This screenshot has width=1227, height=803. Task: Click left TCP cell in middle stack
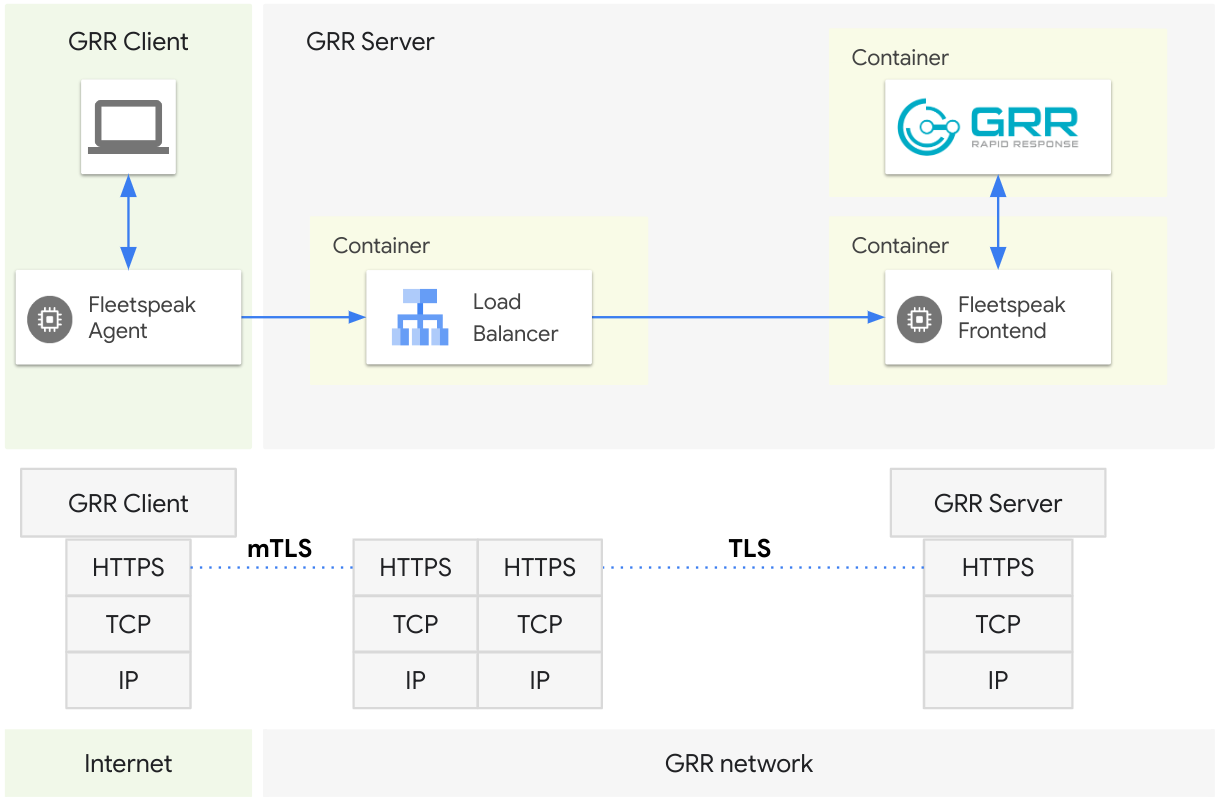point(416,625)
